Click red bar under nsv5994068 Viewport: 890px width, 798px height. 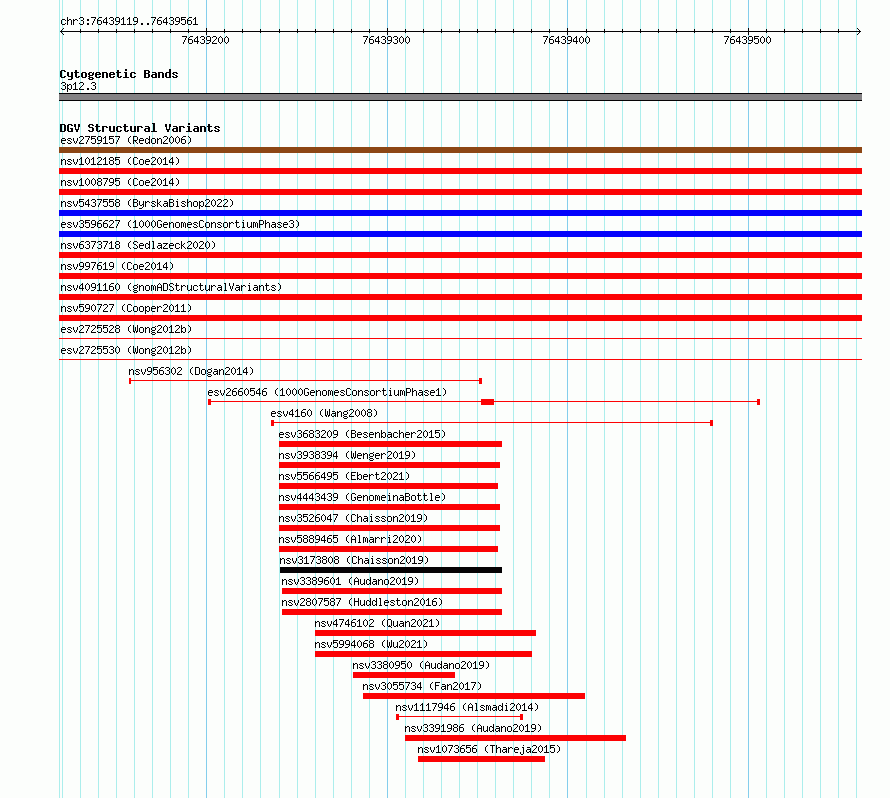(x=423, y=654)
